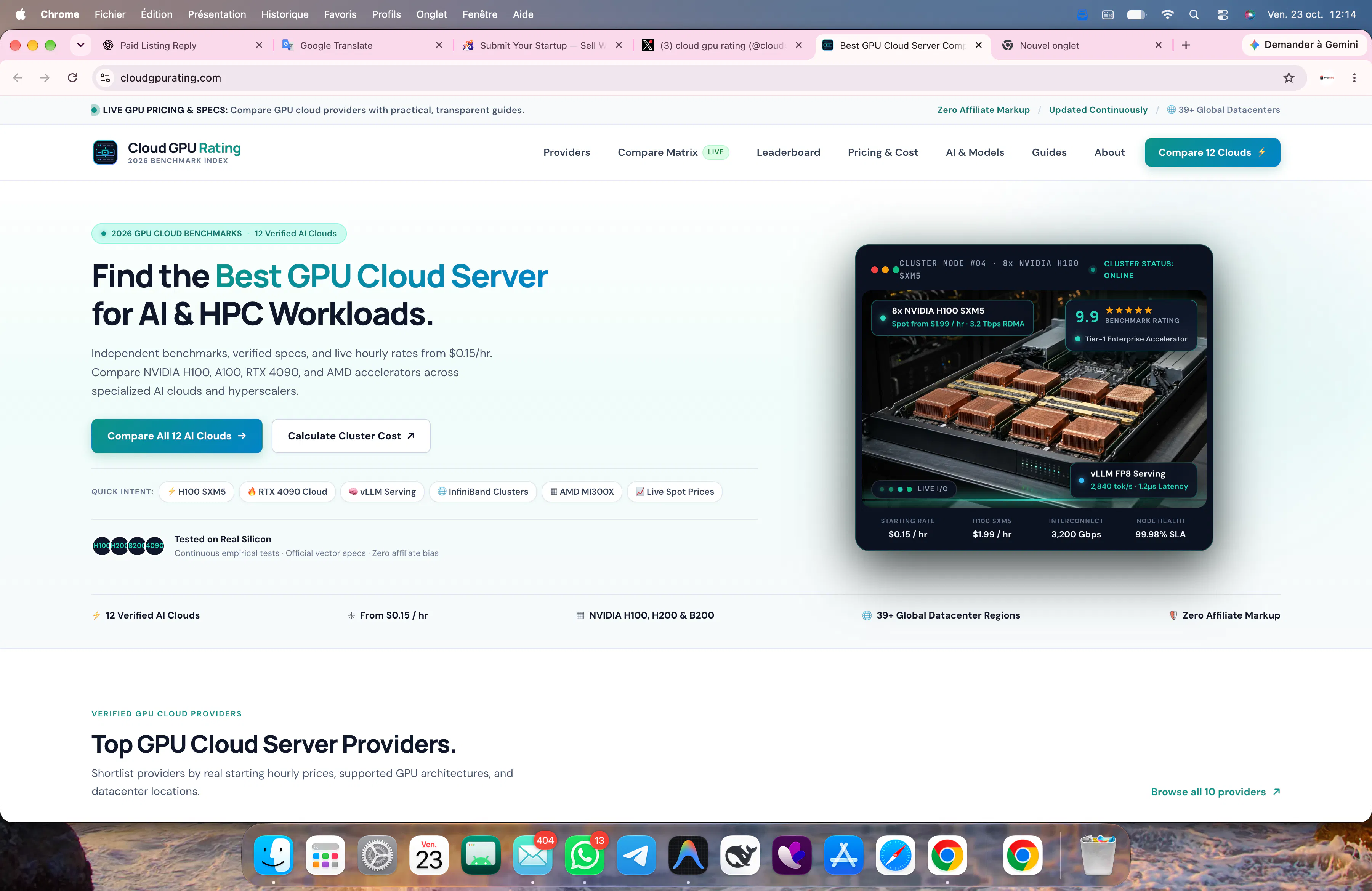The width and height of the screenshot is (1372, 891).
Task: Open App Store from the Dock
Action: coord(843,855)
